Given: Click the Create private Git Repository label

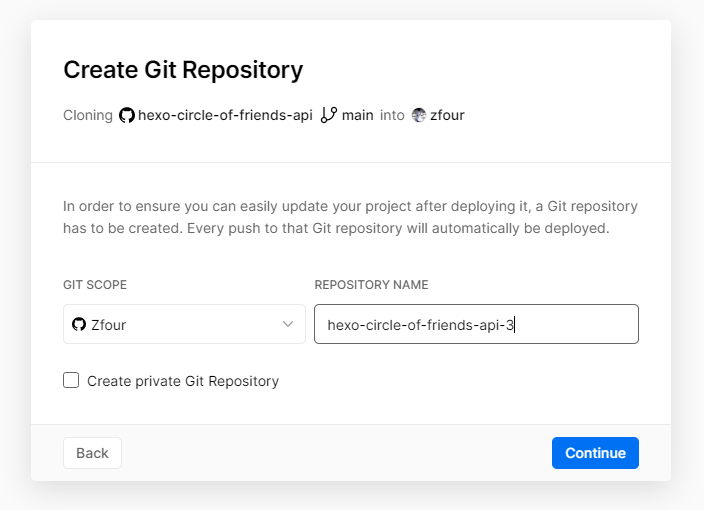Looking at the screenshot, I should pos(183,381).
